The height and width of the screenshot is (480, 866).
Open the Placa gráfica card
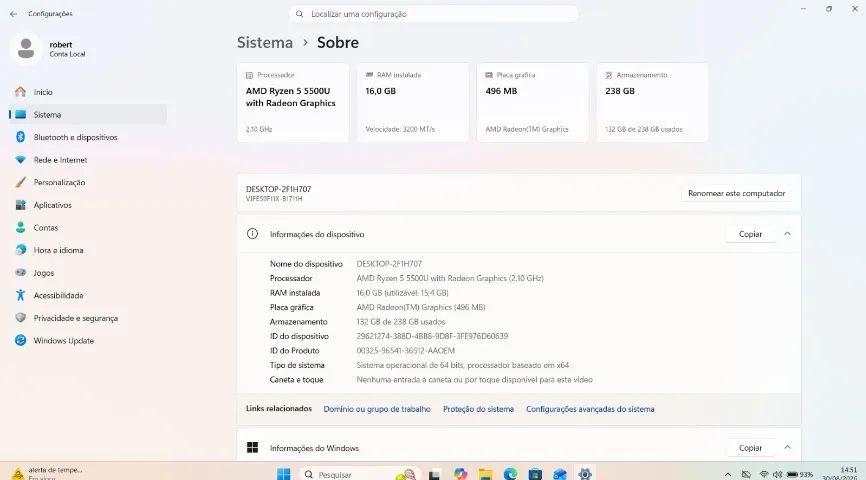click(x=532, y=102)
